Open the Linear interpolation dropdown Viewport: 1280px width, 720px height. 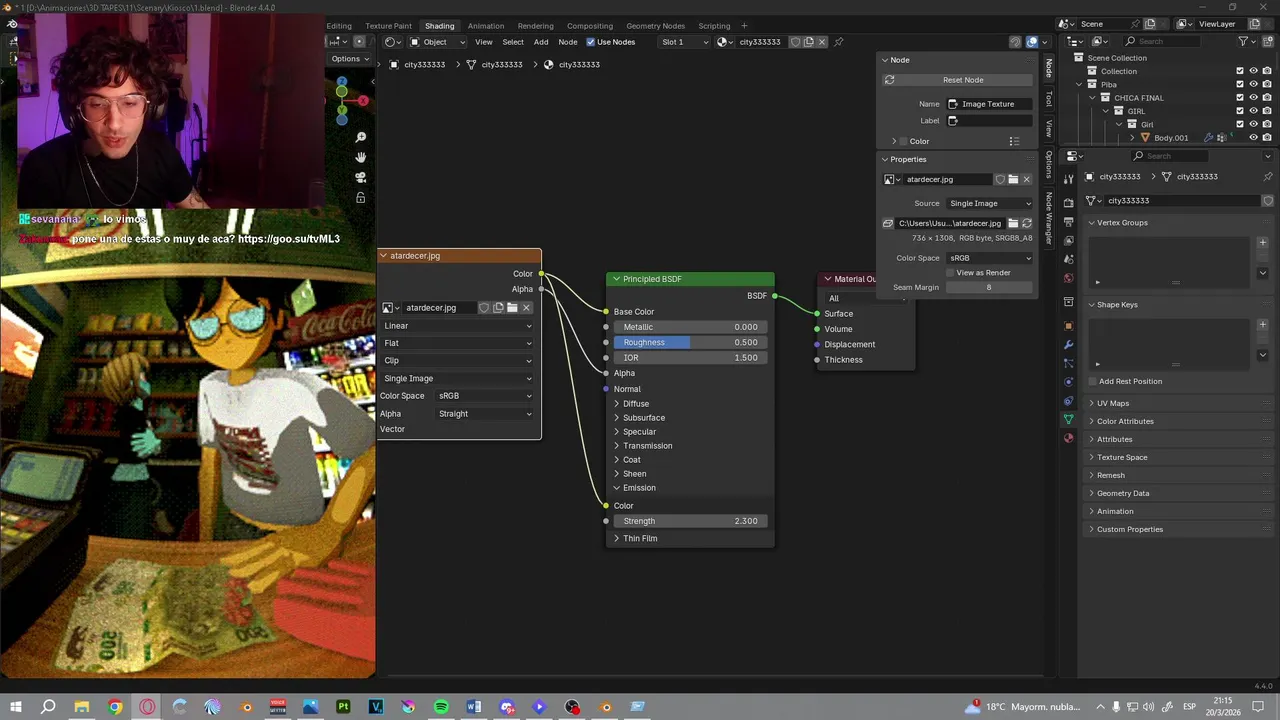[x=458, y=326]
